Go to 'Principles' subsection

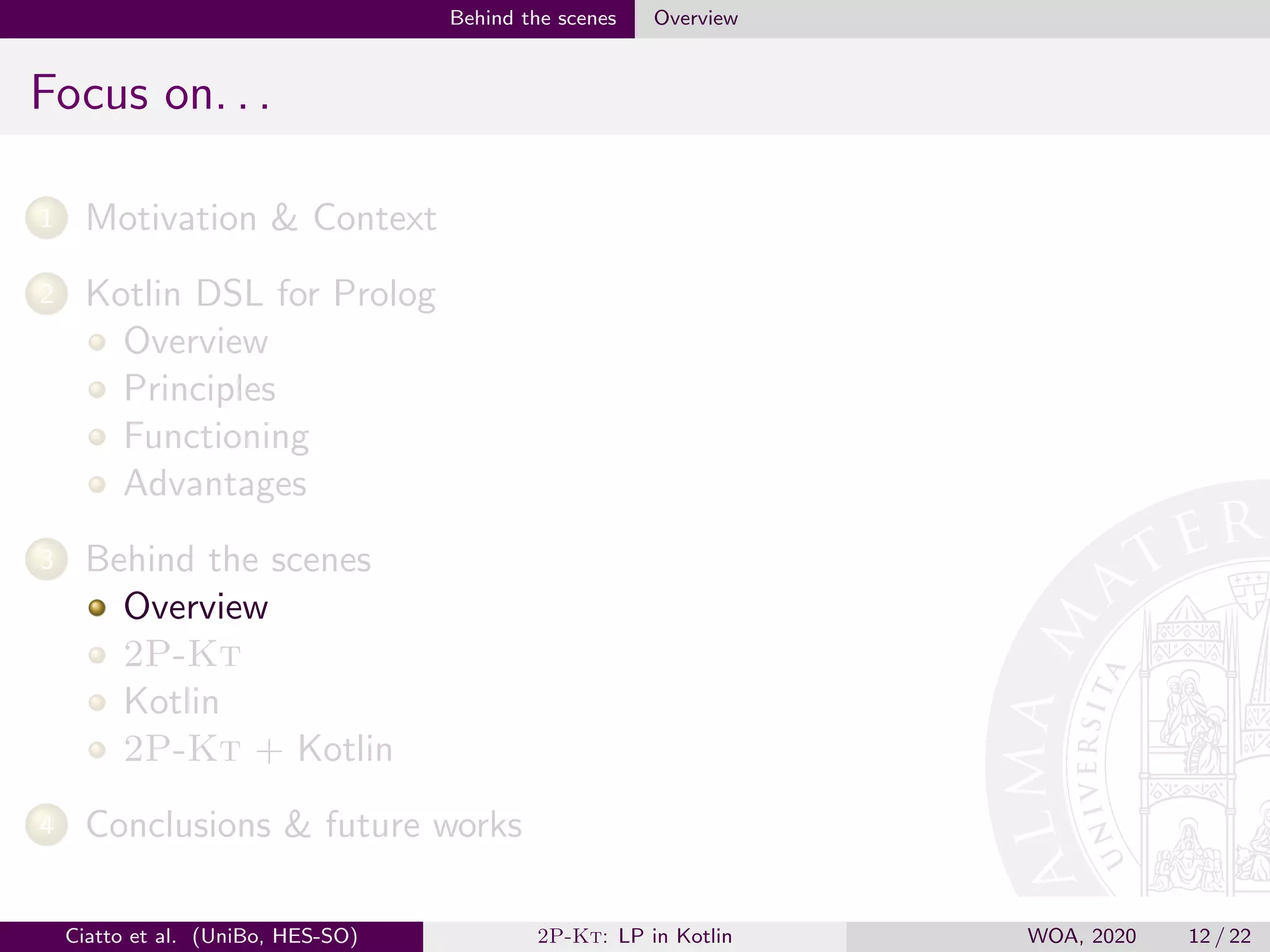coord(200,389)
